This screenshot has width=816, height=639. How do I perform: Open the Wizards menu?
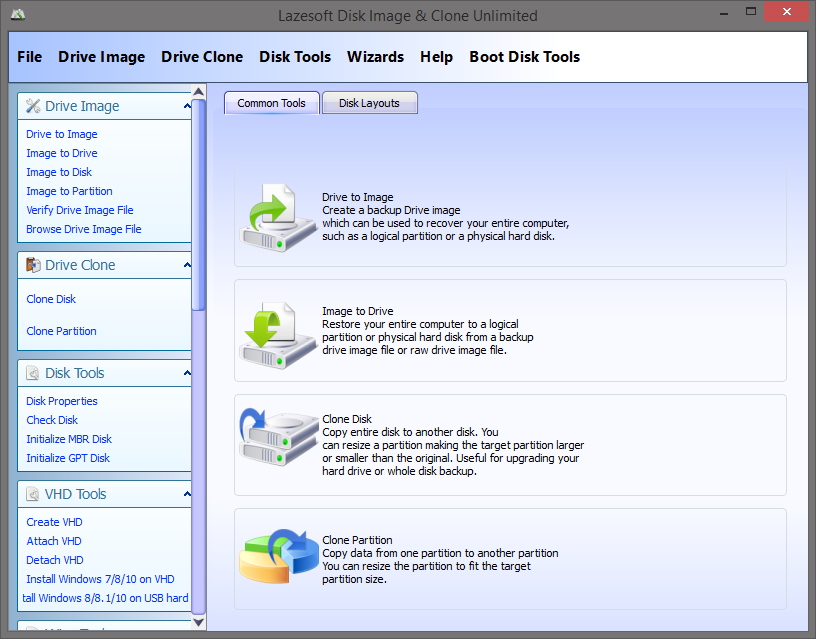pos(375,57)
